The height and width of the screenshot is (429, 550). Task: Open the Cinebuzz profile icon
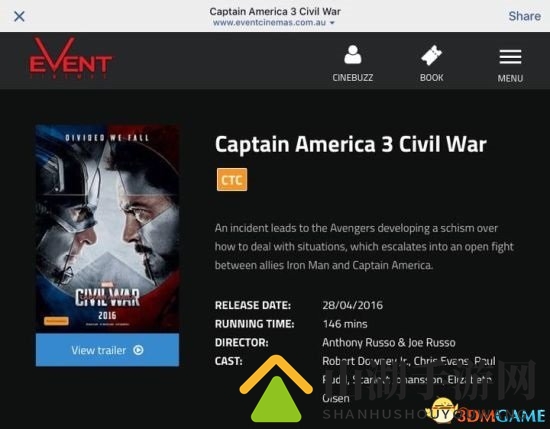[x=353, y=55]
